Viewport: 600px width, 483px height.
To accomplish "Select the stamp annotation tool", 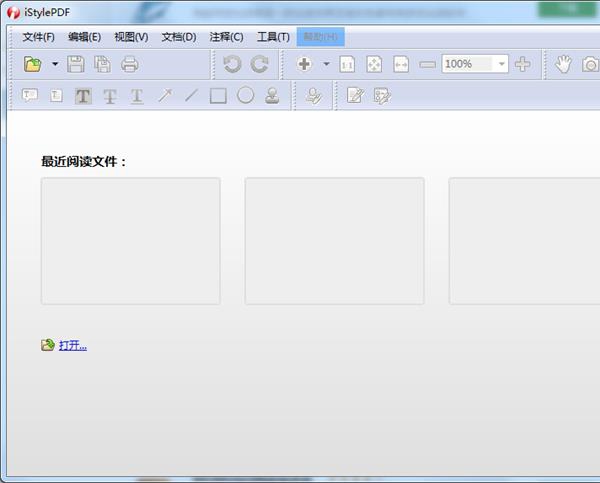I will pos(272,96).
